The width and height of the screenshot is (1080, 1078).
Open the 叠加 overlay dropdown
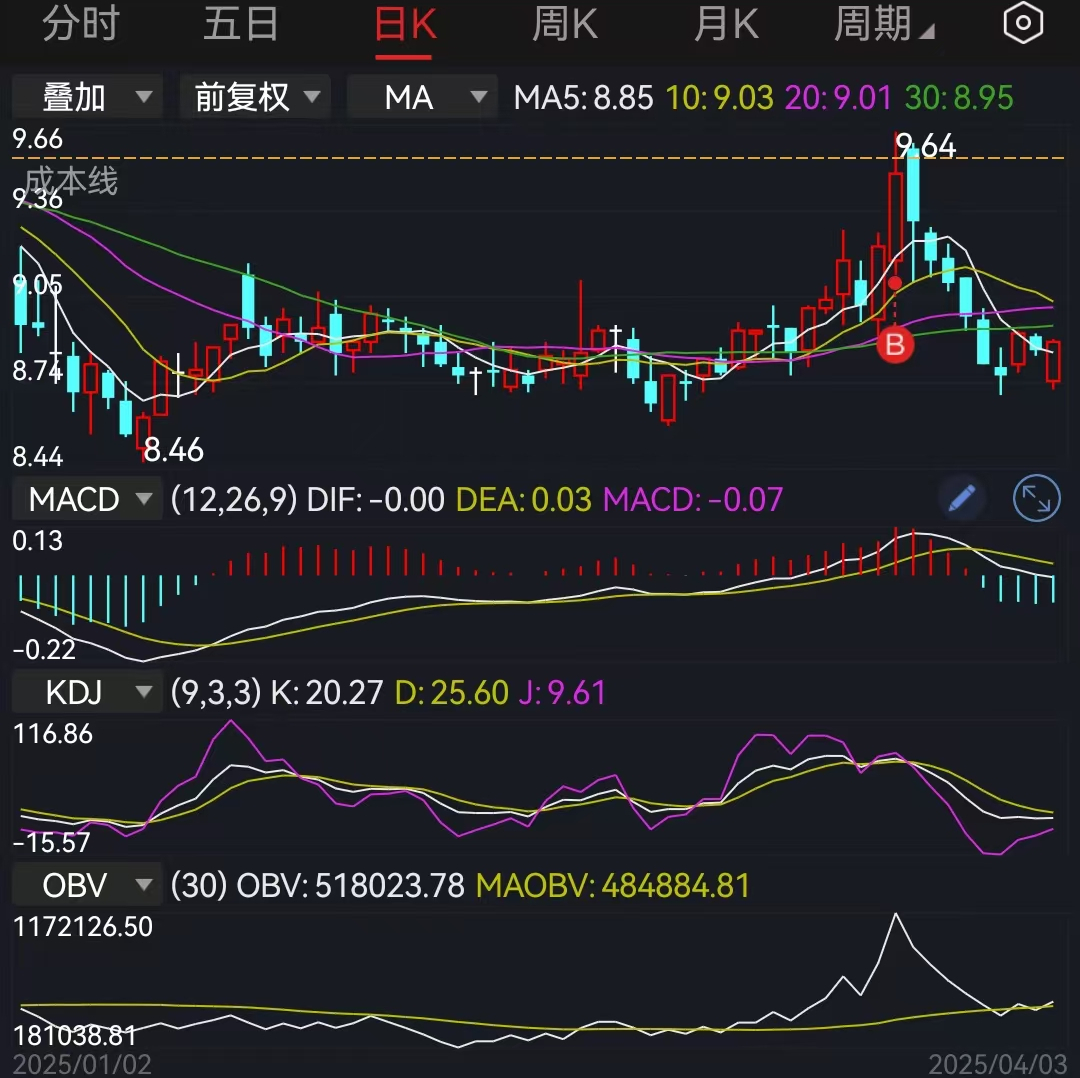[x=86, y=97]
